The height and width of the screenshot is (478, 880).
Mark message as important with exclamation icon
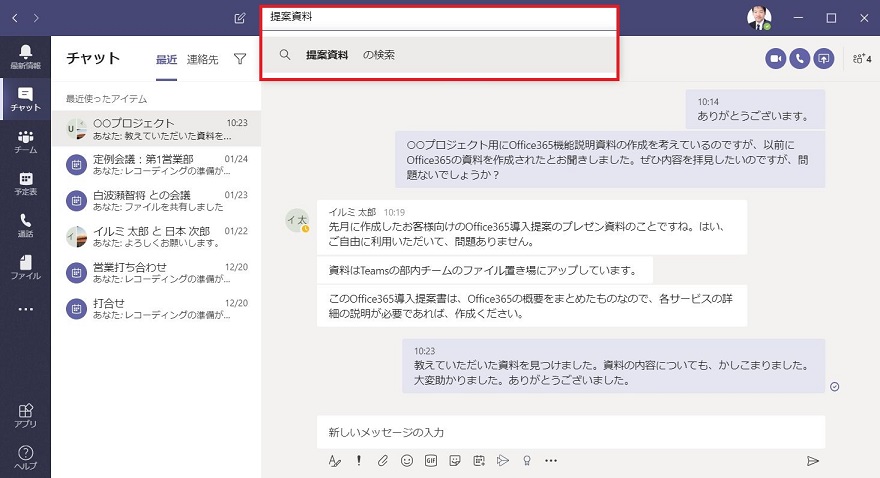point(359,461)
